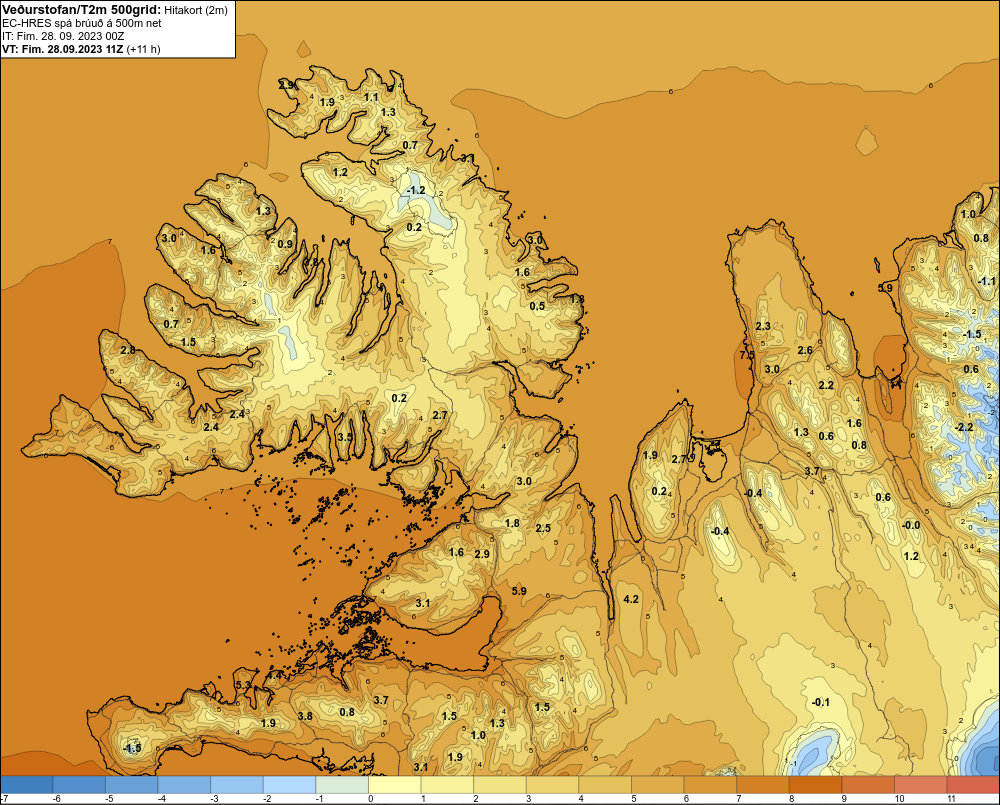Click the colour scale swatch between 4 and 5
Image resolution: width=1000 pixels, height=805 pixels.
coord(605,785)
